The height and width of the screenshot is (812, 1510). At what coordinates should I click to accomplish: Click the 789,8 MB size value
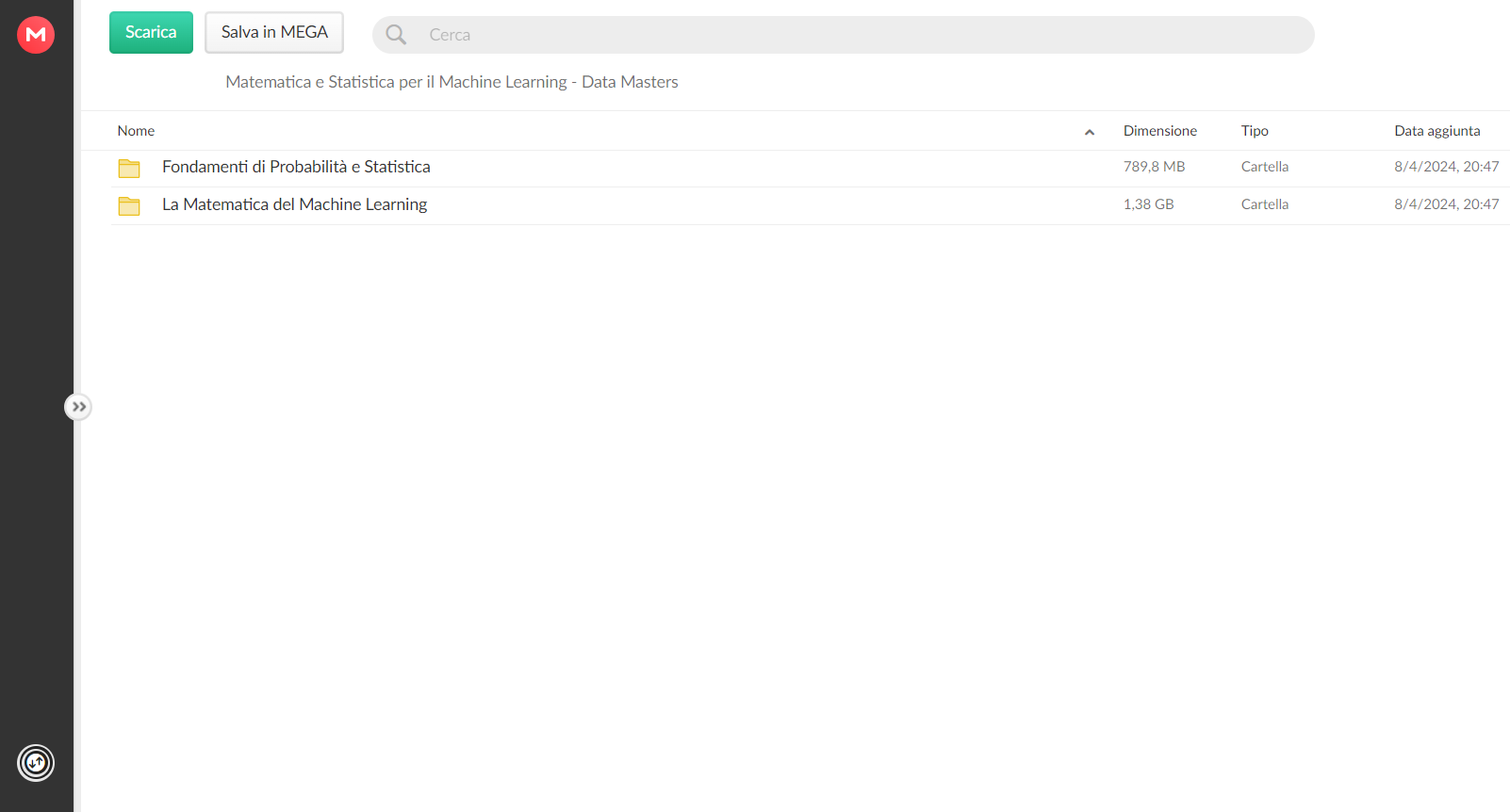[1154, 167]
